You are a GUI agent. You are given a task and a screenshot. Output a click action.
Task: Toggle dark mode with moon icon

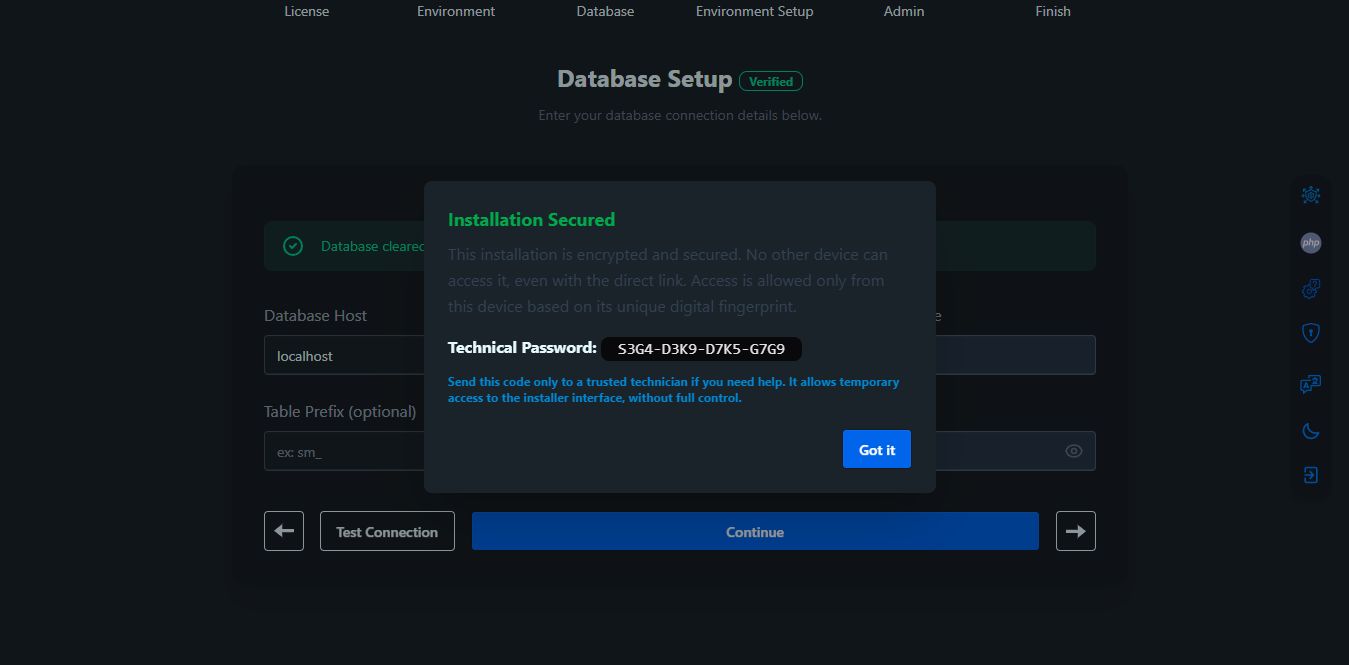click(1311, 431)
